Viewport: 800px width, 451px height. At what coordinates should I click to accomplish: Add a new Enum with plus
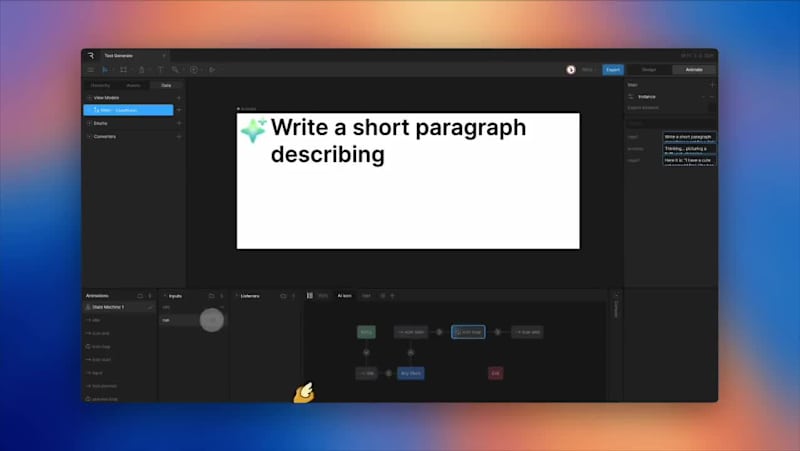(x=179, y=123)
